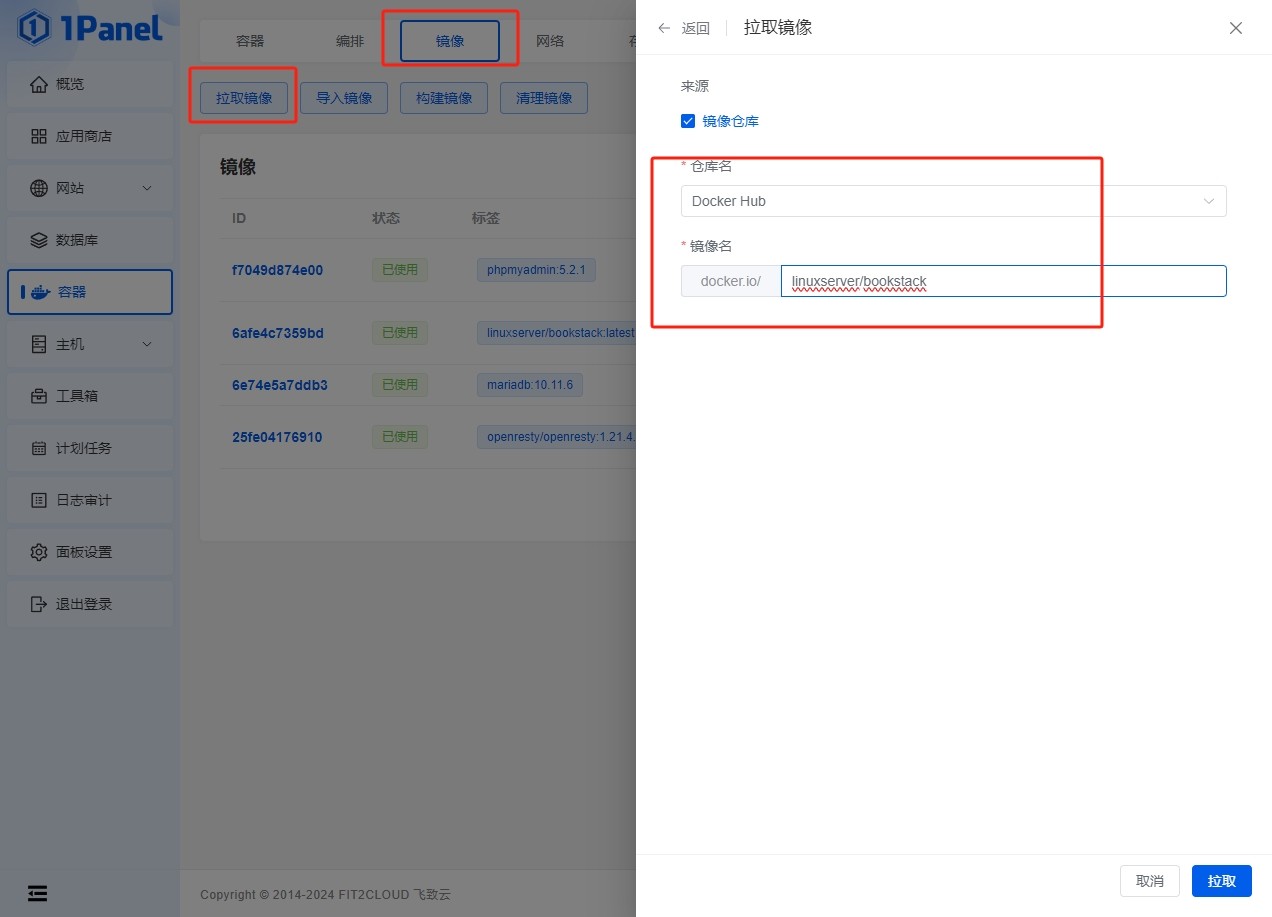Click the 工具箱 briefcase icon
The height and width of the screenshot is (917, 1272).
tap(39, 396)
